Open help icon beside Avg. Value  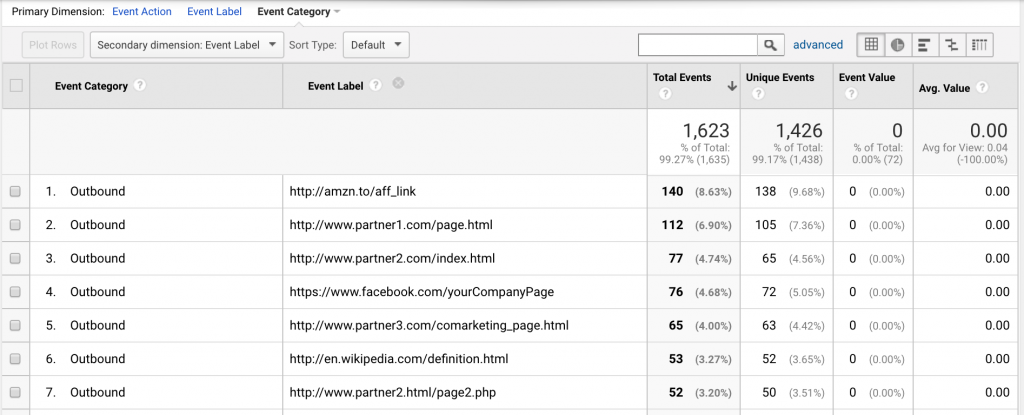982,88
